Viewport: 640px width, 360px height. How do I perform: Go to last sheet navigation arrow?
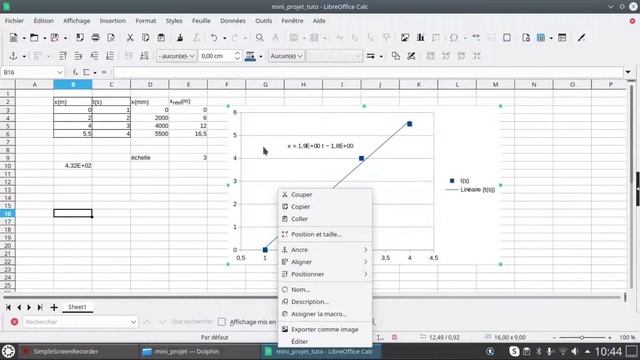[x=40, y=307]
